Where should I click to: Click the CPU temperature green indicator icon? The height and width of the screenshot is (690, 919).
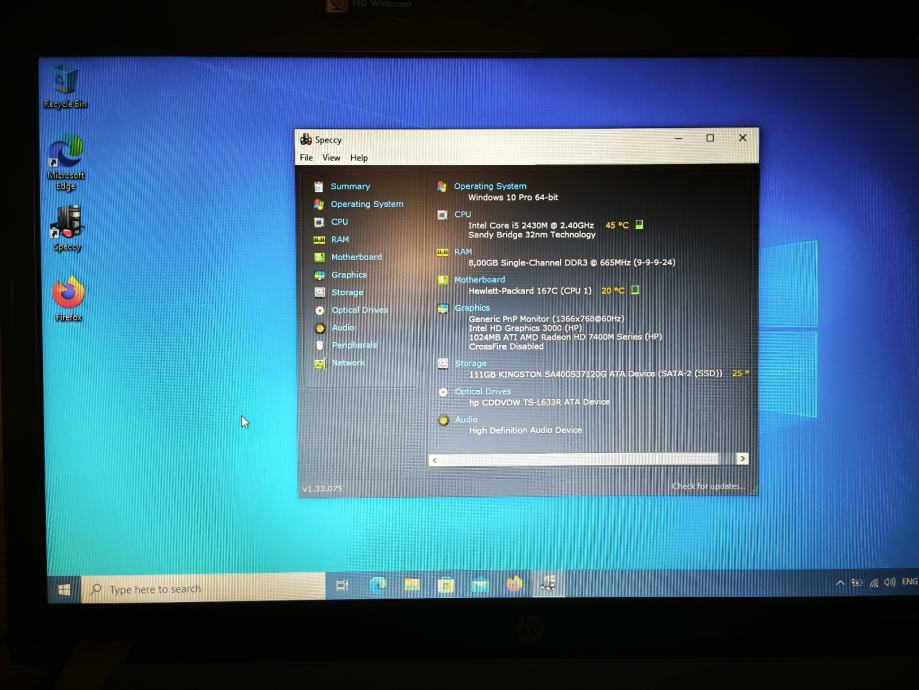[x=639, y=225]
